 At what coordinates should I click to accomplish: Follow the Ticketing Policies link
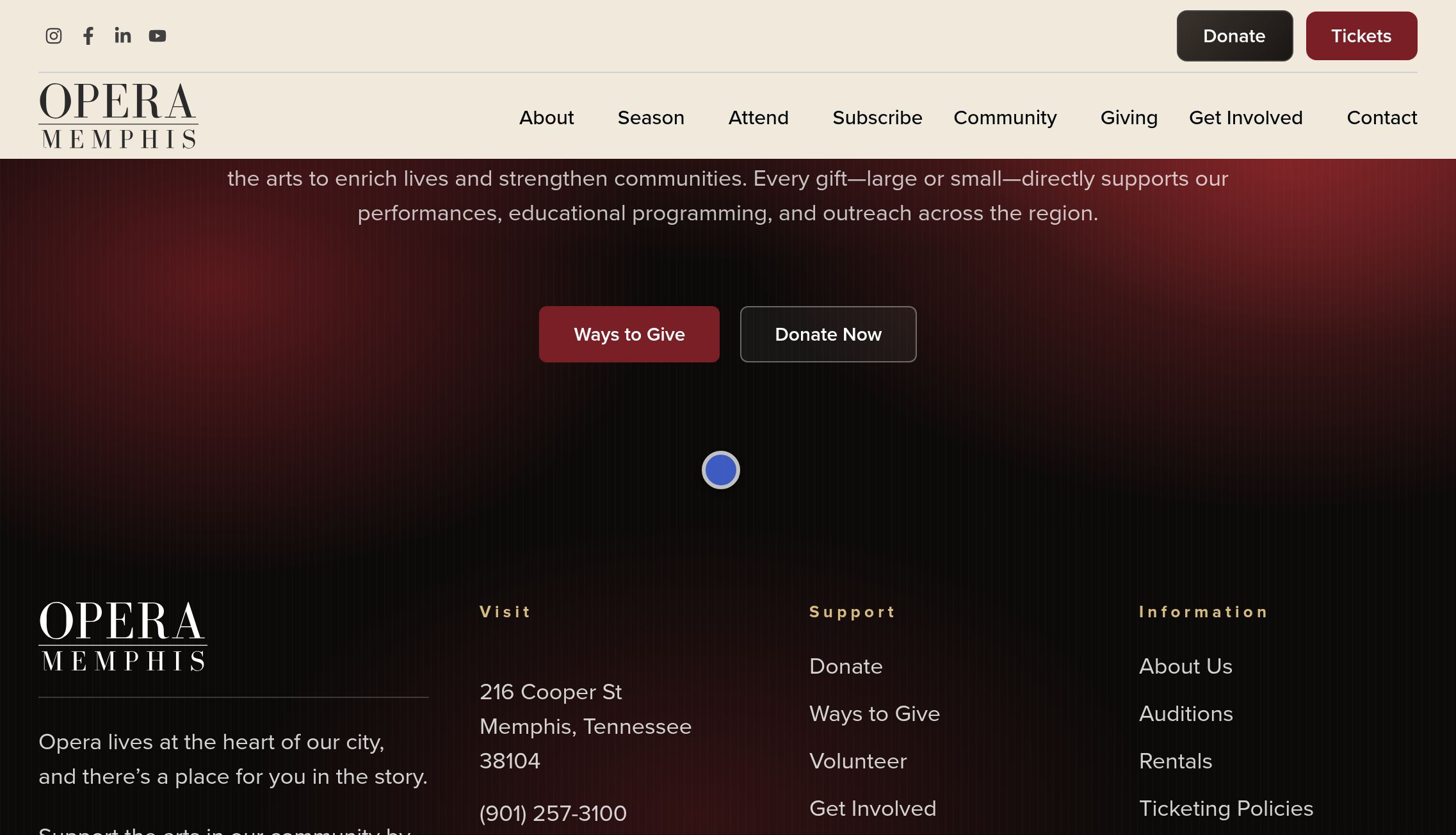coord(1225,808)
